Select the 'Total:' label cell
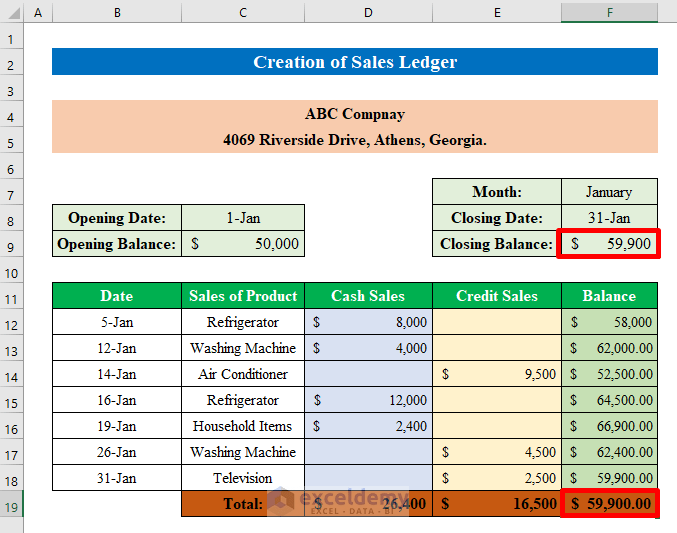This screenshot has height=533, width=677. point(243,504)
